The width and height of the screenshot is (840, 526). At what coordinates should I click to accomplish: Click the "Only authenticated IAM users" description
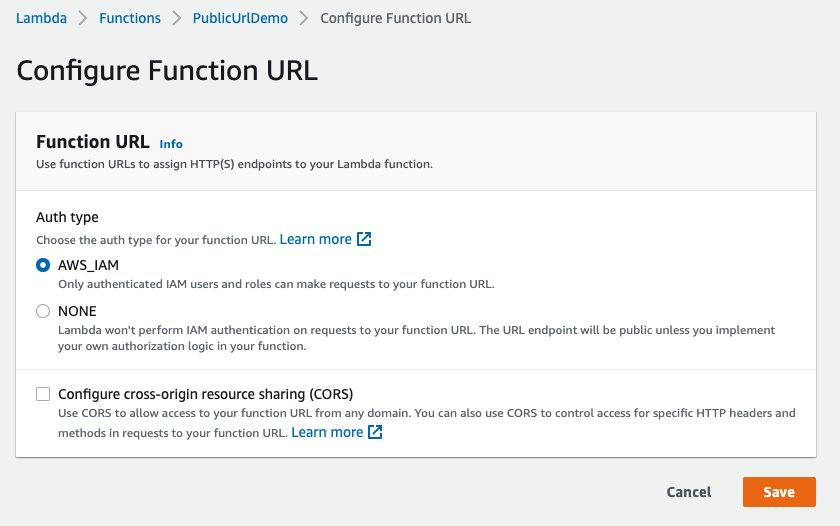[x=276, y=284]
